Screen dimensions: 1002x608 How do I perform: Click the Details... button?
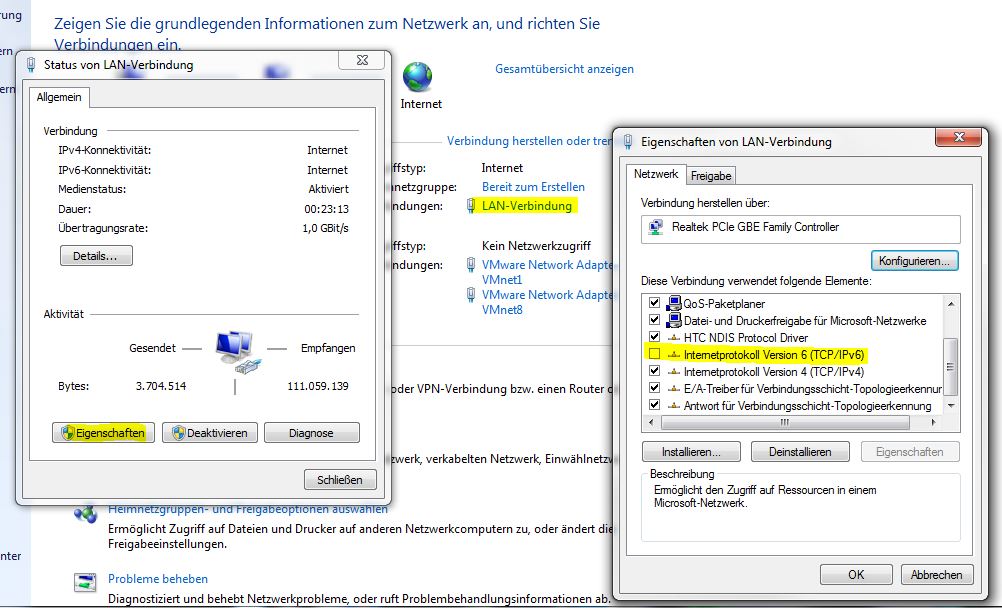[x=96, y=256]
